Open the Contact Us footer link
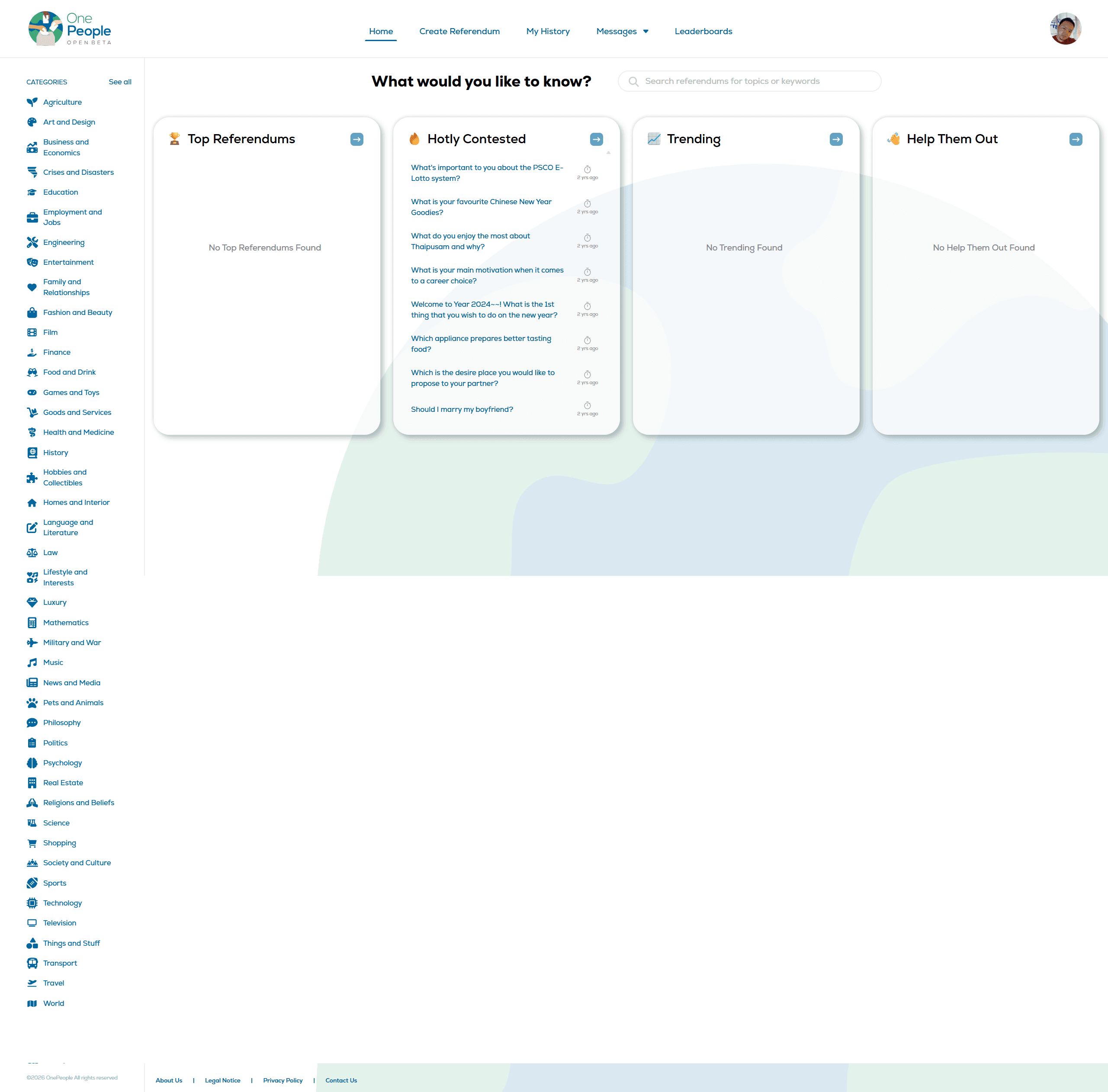Viewport: 1108px width, 1092px height. (x=341, y=1080)
